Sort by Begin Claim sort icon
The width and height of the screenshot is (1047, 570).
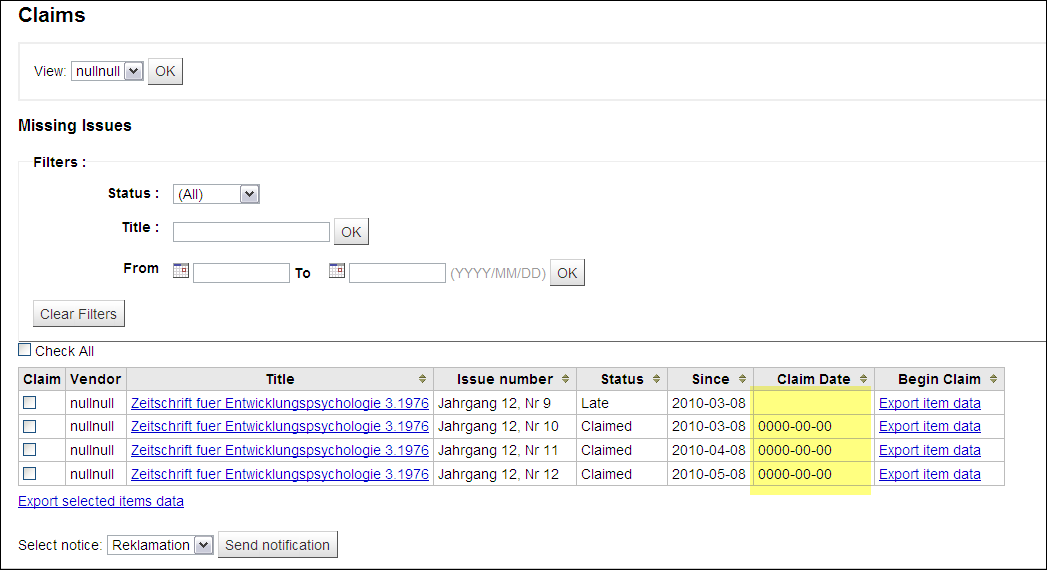click(994, 379)
